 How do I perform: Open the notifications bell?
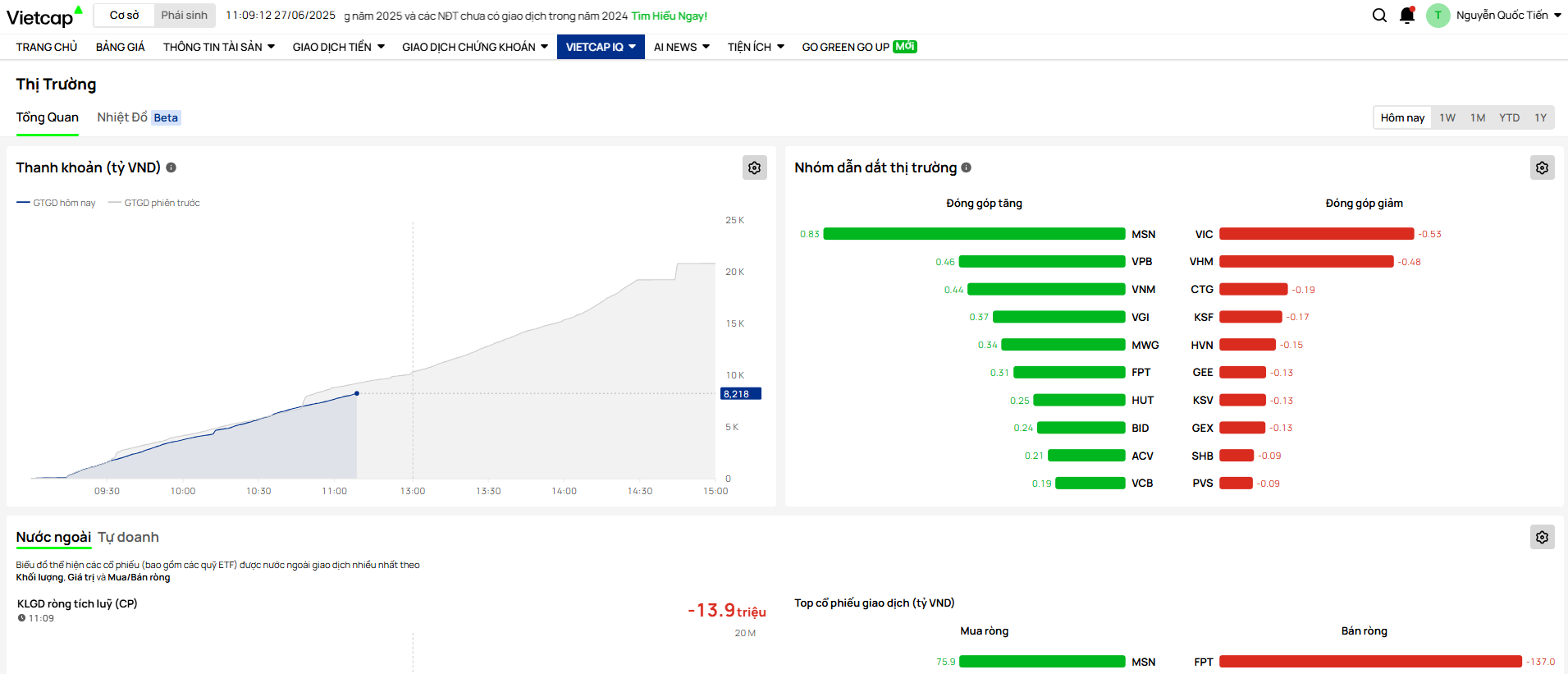click(1407, 15)
